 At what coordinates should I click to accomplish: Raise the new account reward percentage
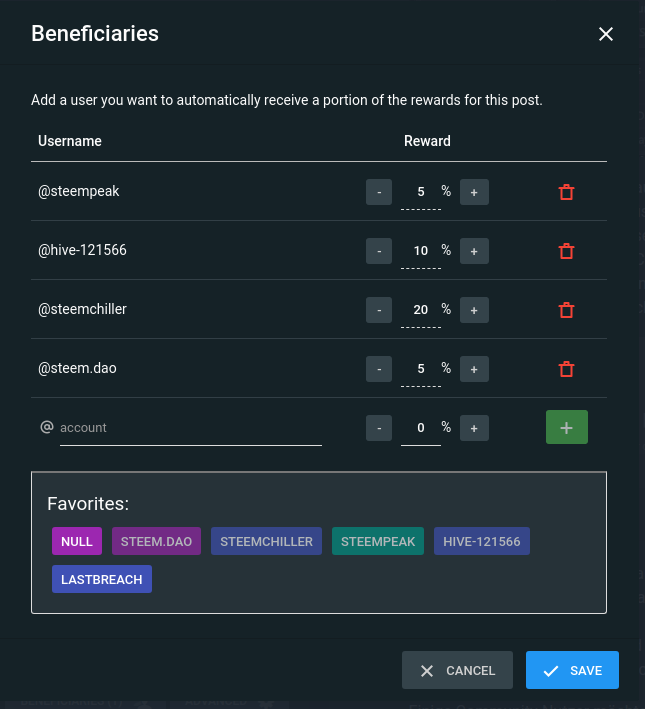pos(474,428)
